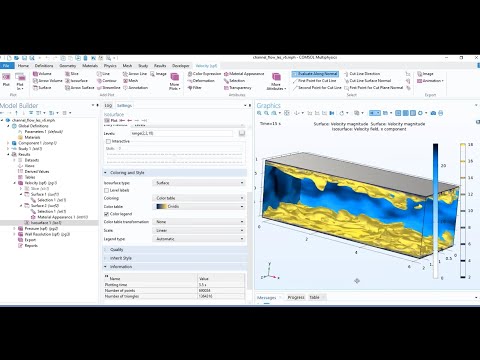Add a Slice plot
The height and width of the screenshot is (360, 480).
(x=72, y=74)
